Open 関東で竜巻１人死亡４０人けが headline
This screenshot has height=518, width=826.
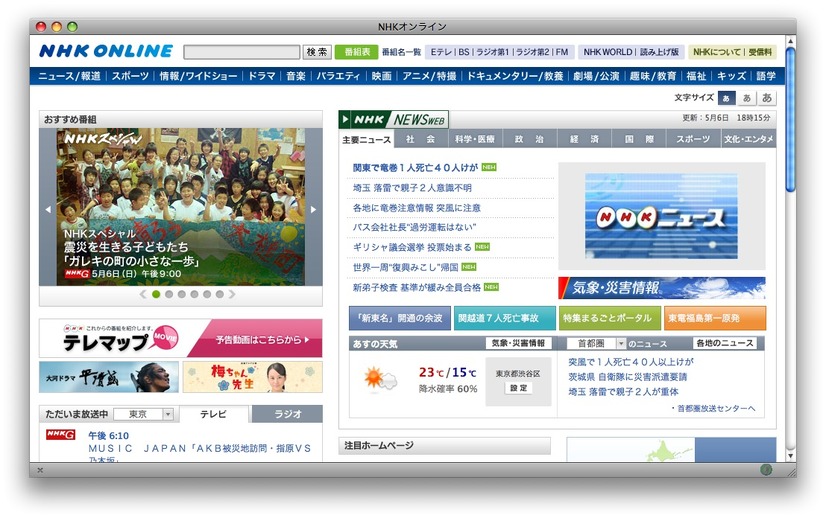click(x=415, y=168)
